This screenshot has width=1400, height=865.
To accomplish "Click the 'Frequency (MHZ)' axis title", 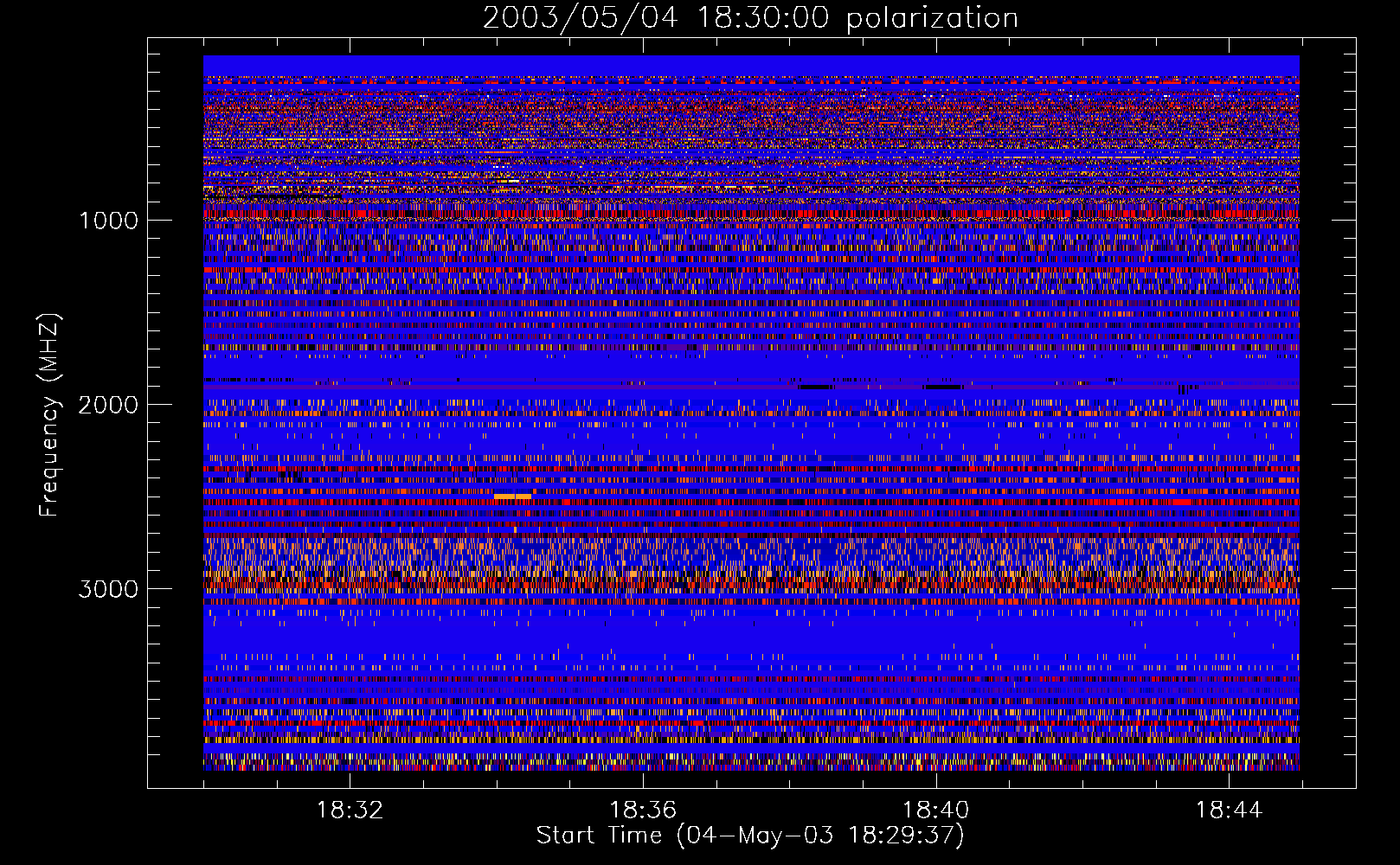I will point(49,414).
